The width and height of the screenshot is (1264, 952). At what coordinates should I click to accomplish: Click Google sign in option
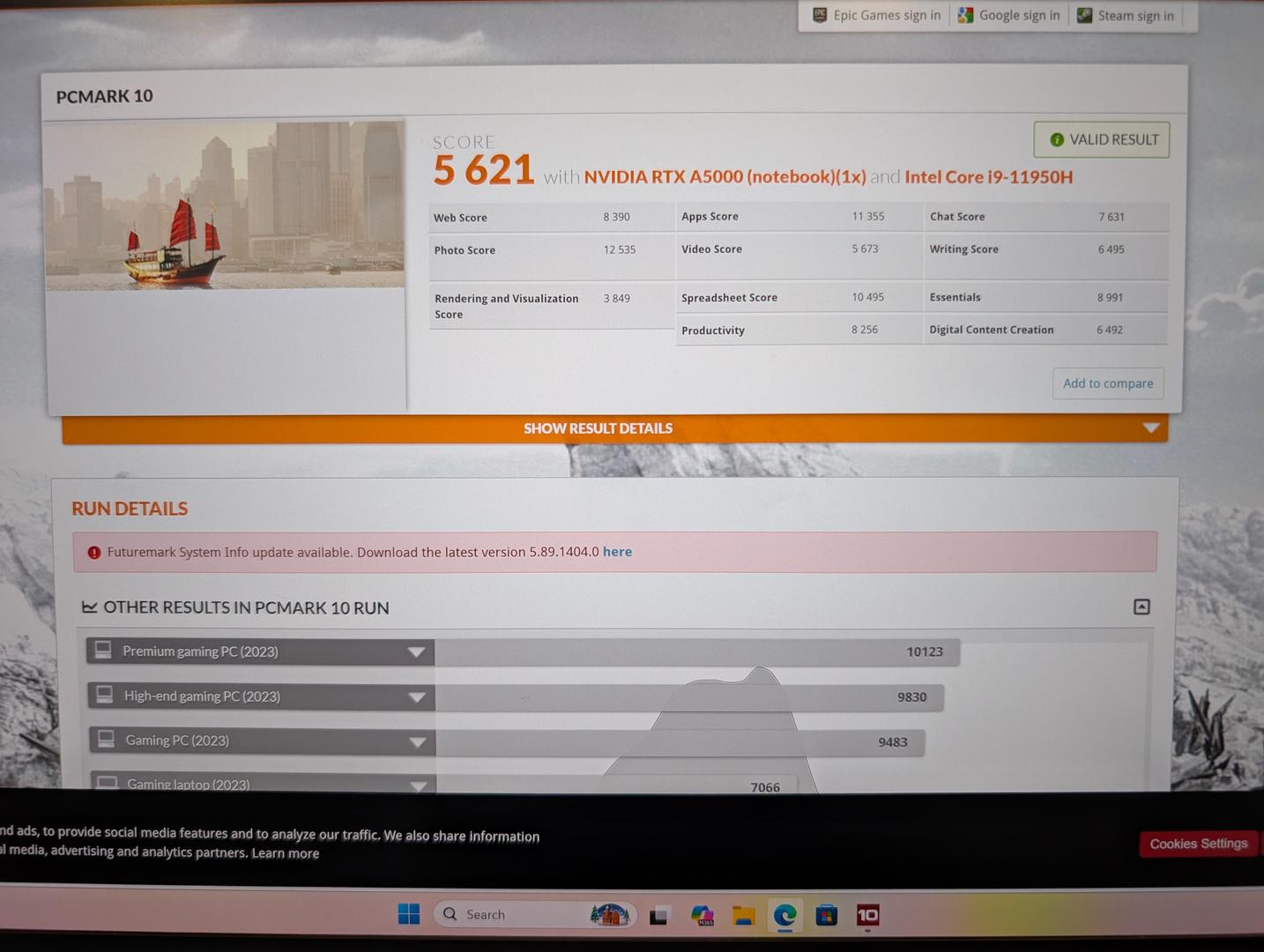coord(1009,15)
